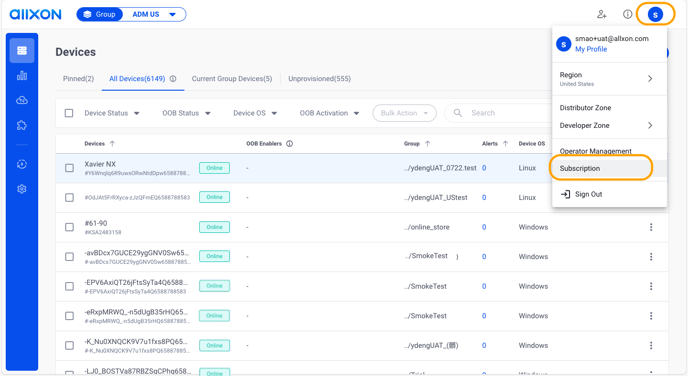Switch to the Unprovisioned(555) tab
This screenshot has height=376, width=688.
(x=319, y=79)
